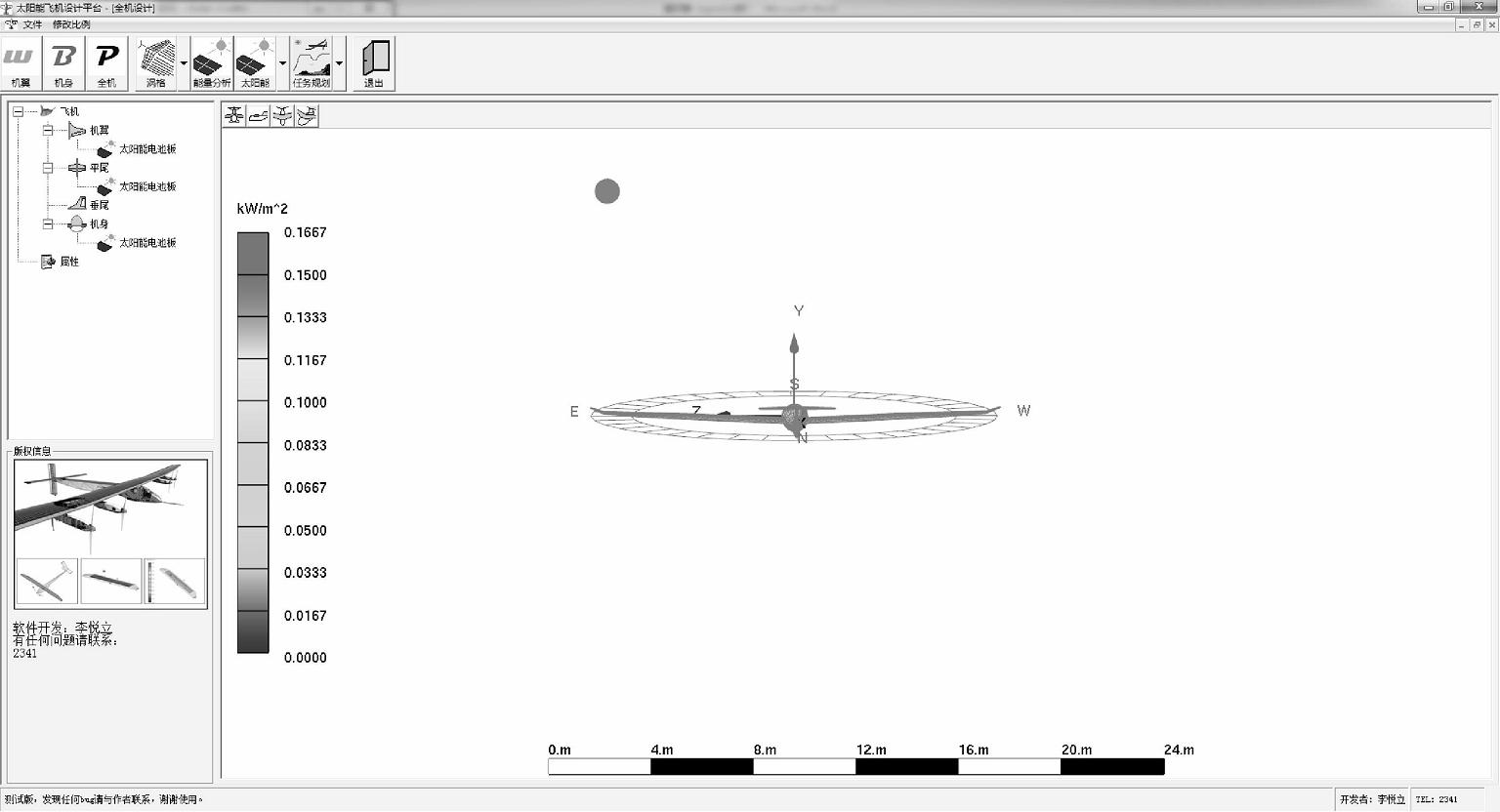The image size is (1500, 812).
Task: Click the large solar aircraft photo
Action: [x=110, y=507]
